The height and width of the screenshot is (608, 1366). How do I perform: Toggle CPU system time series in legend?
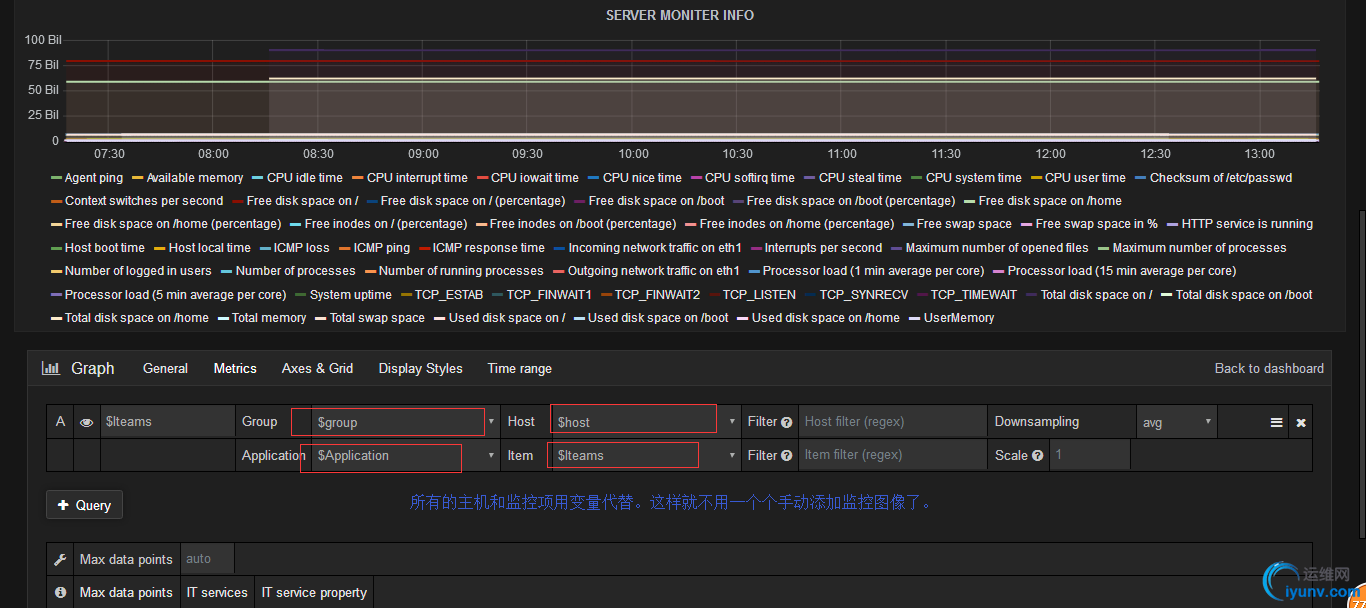coord(973,178)
